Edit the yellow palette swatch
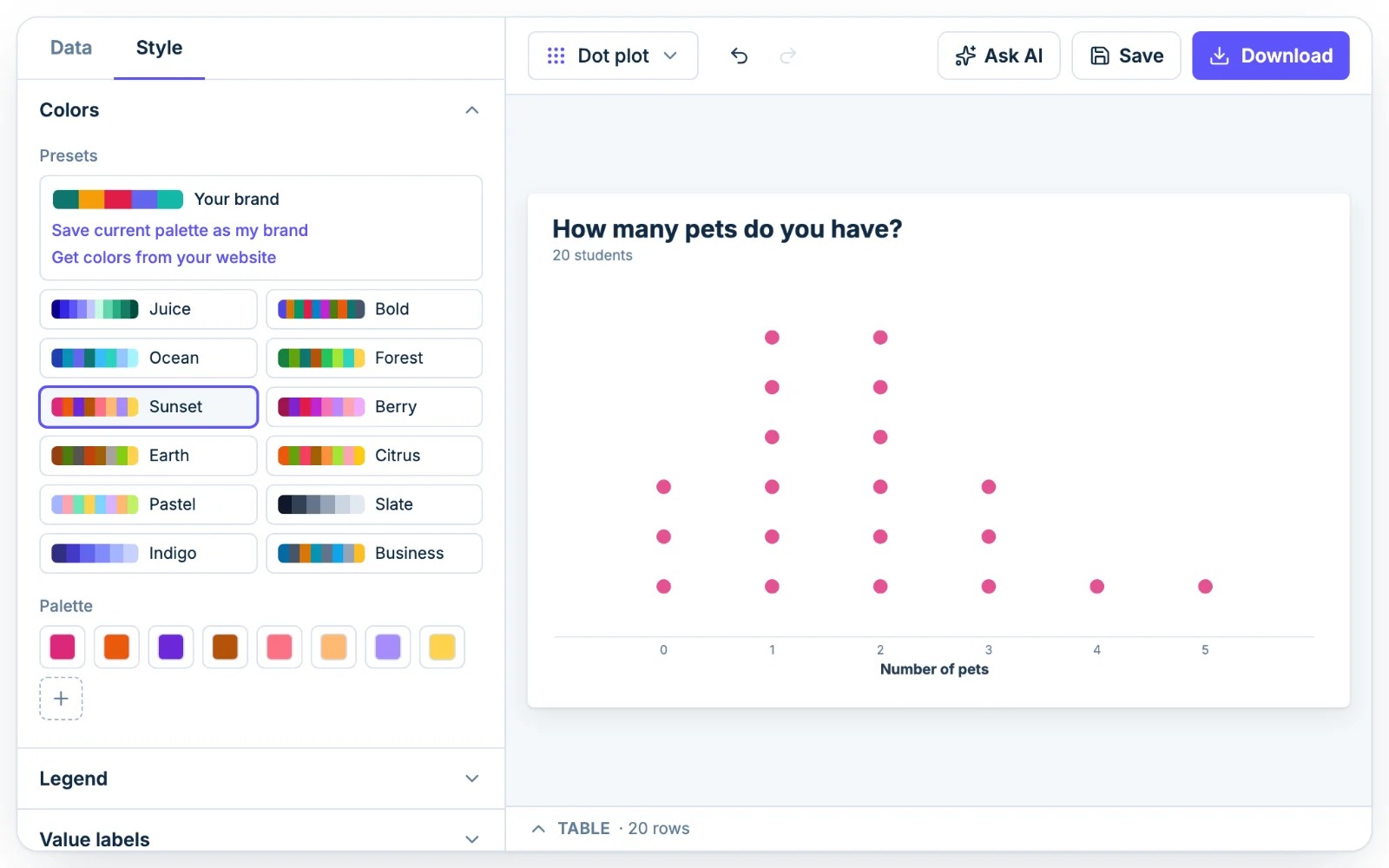 [442, 647]
